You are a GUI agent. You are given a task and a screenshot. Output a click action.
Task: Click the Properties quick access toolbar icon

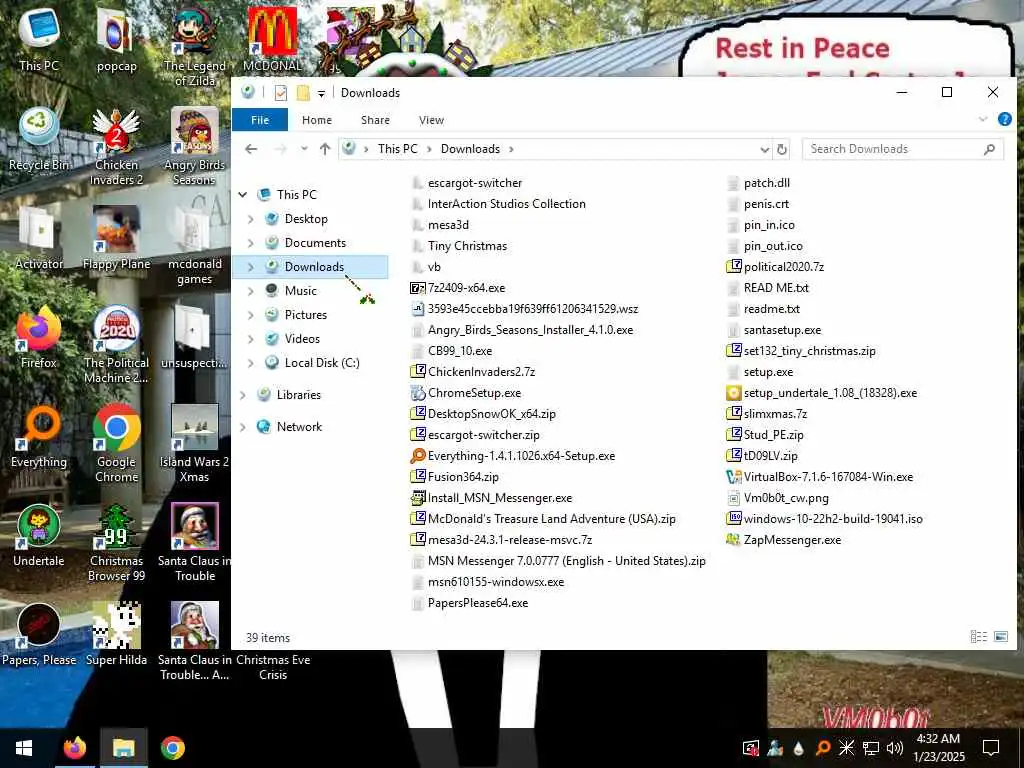(x=281, y=93)
